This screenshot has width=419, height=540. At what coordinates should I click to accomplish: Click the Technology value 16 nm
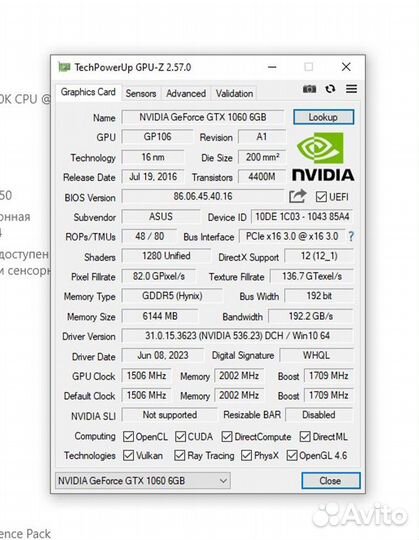point(153,157)
